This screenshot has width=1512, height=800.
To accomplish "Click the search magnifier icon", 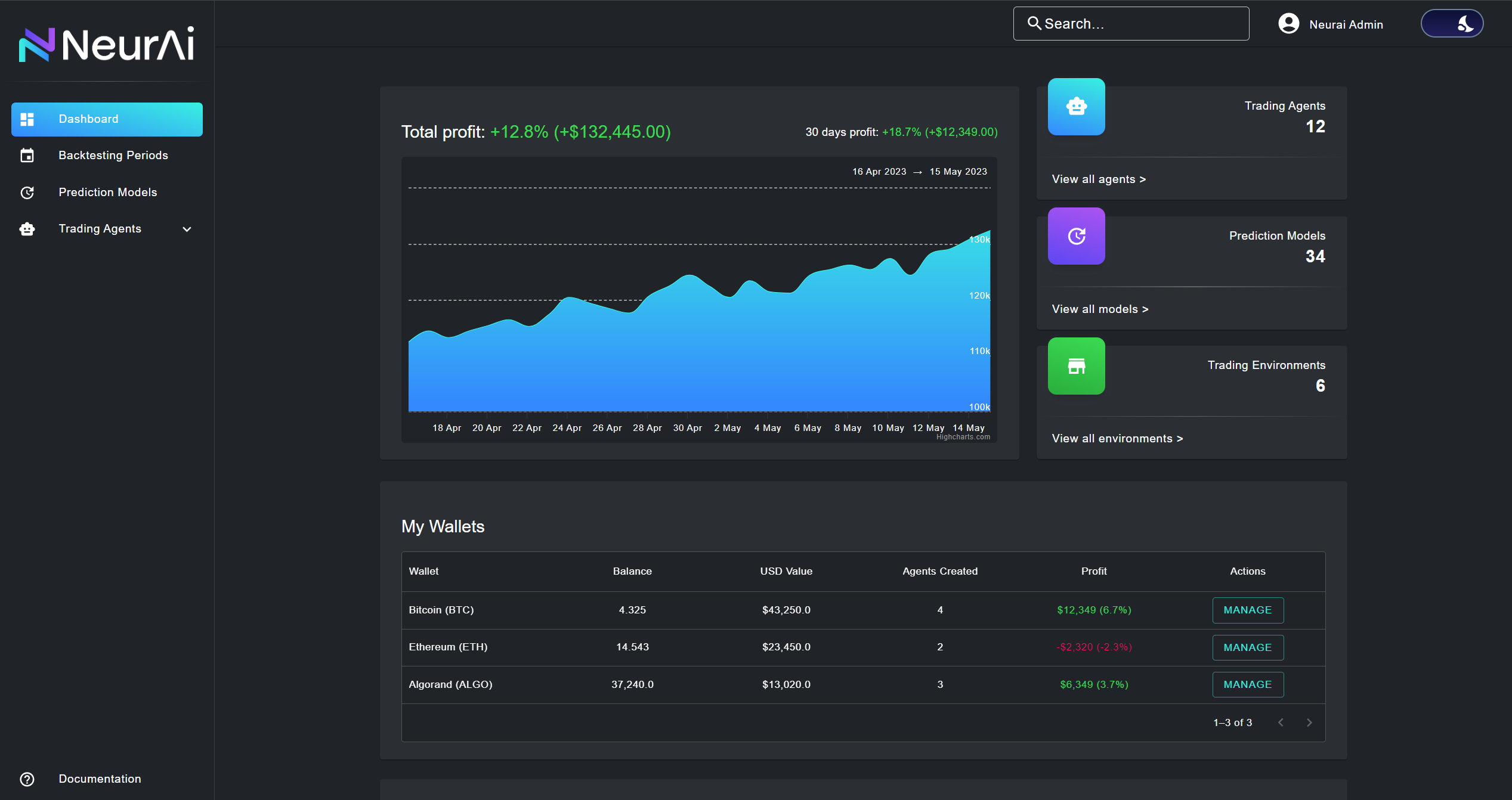I will tap(1034, 23).
